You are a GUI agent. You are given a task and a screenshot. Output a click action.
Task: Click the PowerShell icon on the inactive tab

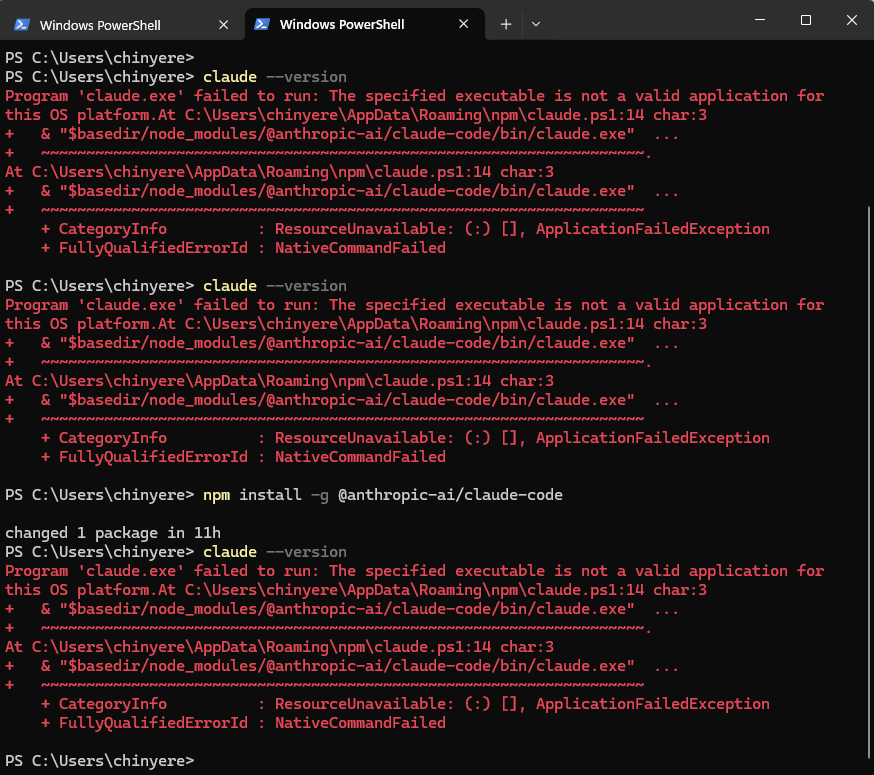pos(22,25)
